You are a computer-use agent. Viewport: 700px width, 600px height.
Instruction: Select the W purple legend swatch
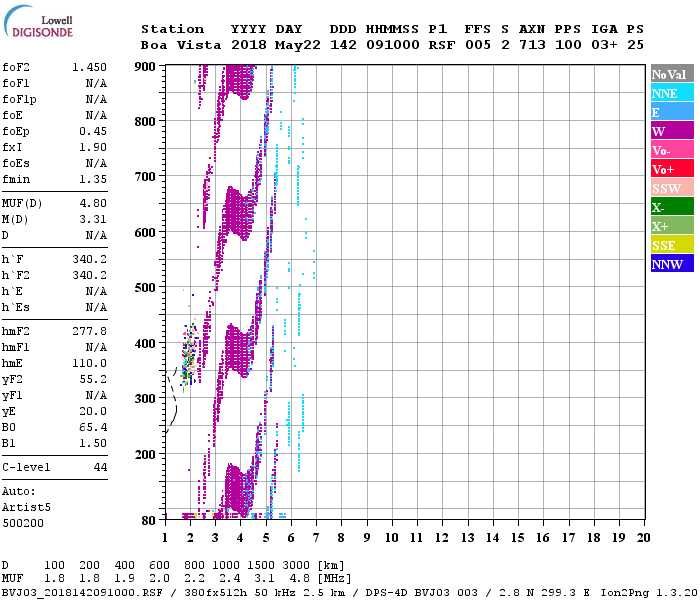pyautogui.click(x=672, y=131)
